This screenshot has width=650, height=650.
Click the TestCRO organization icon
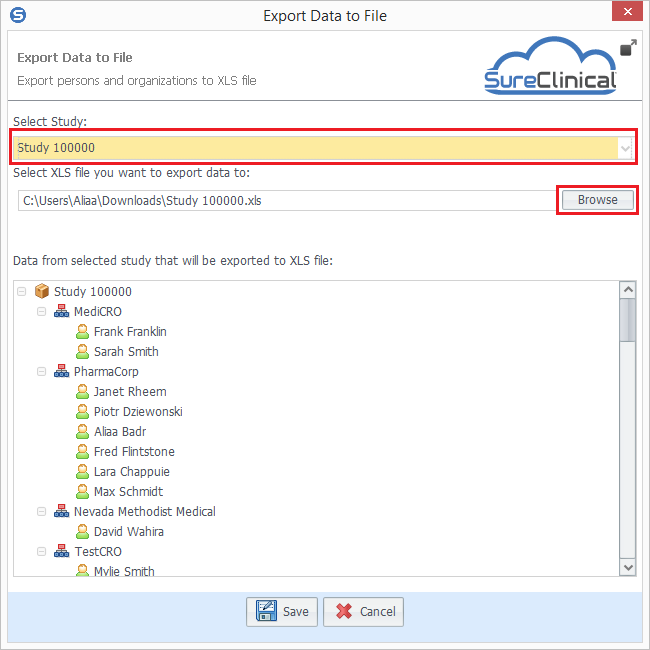coord(61,551)
